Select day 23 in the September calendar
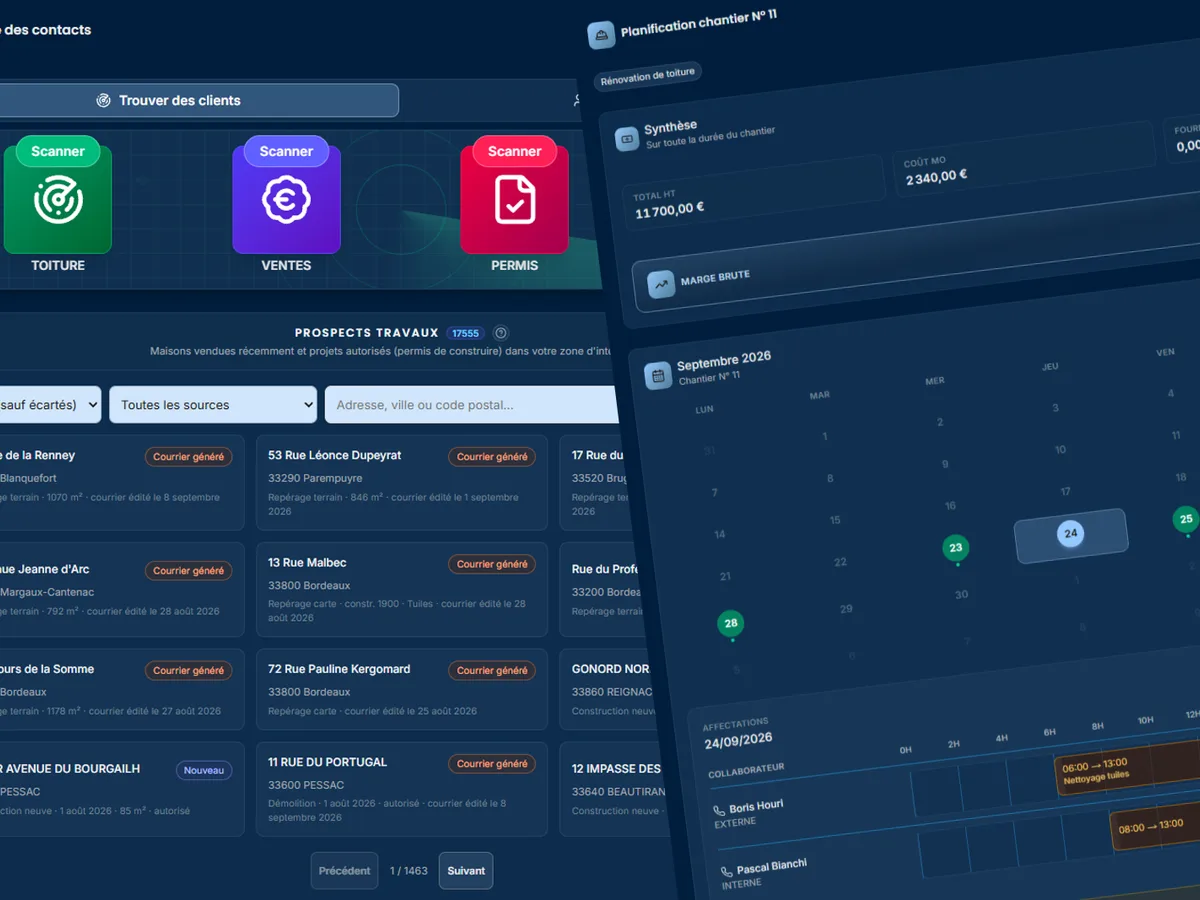Viewport: 1200px width, 900px height. point(956,548)
